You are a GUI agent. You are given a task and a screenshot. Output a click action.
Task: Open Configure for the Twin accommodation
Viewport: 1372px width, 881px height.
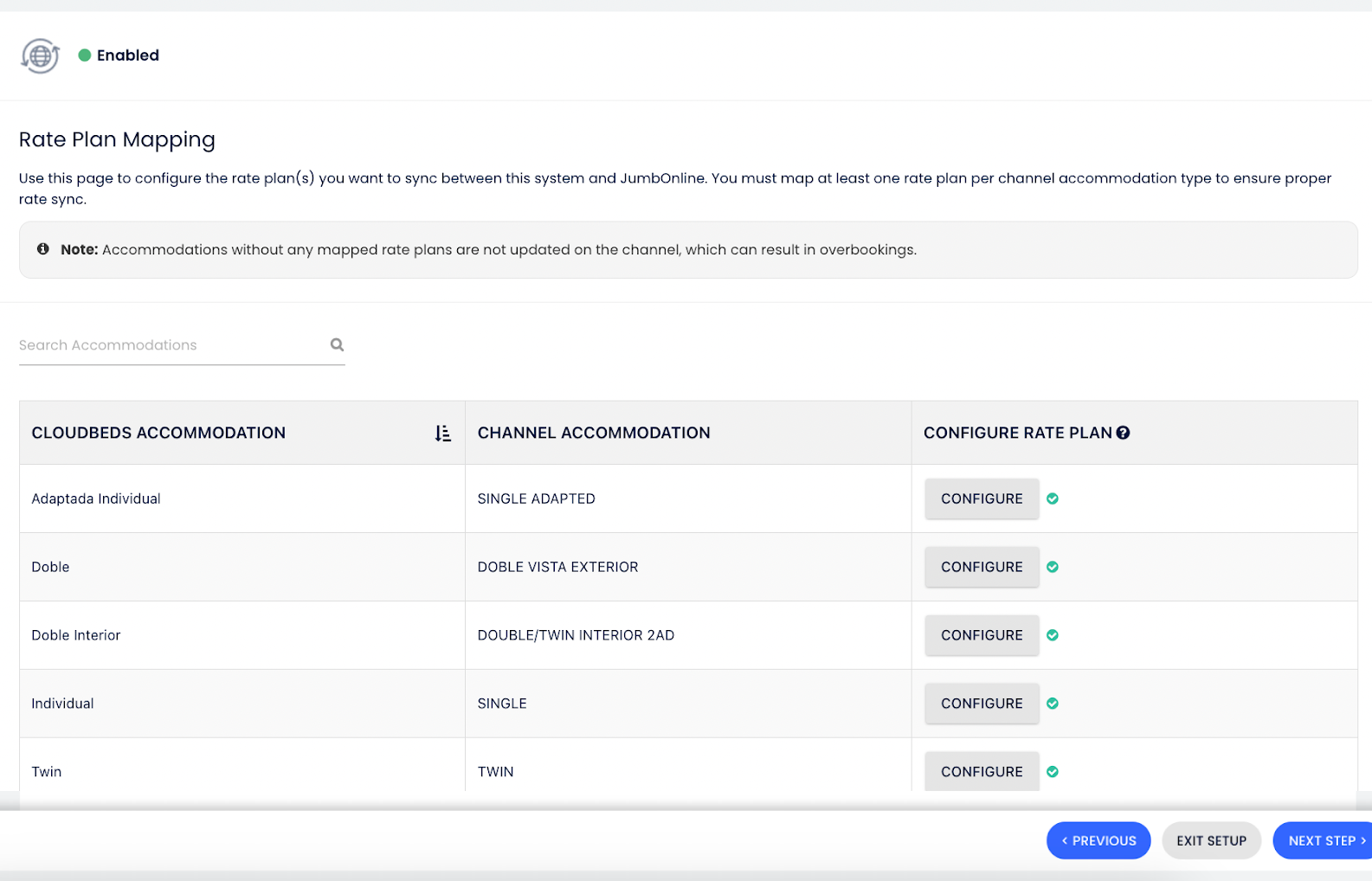pos(982,771)
